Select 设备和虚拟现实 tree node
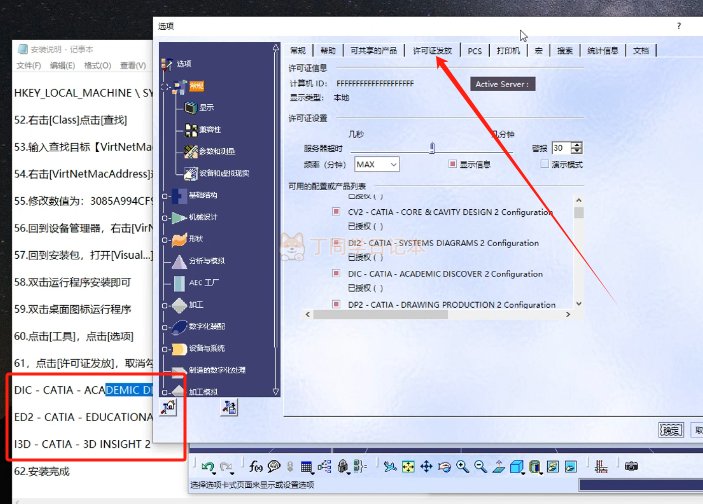 (224, 173)
